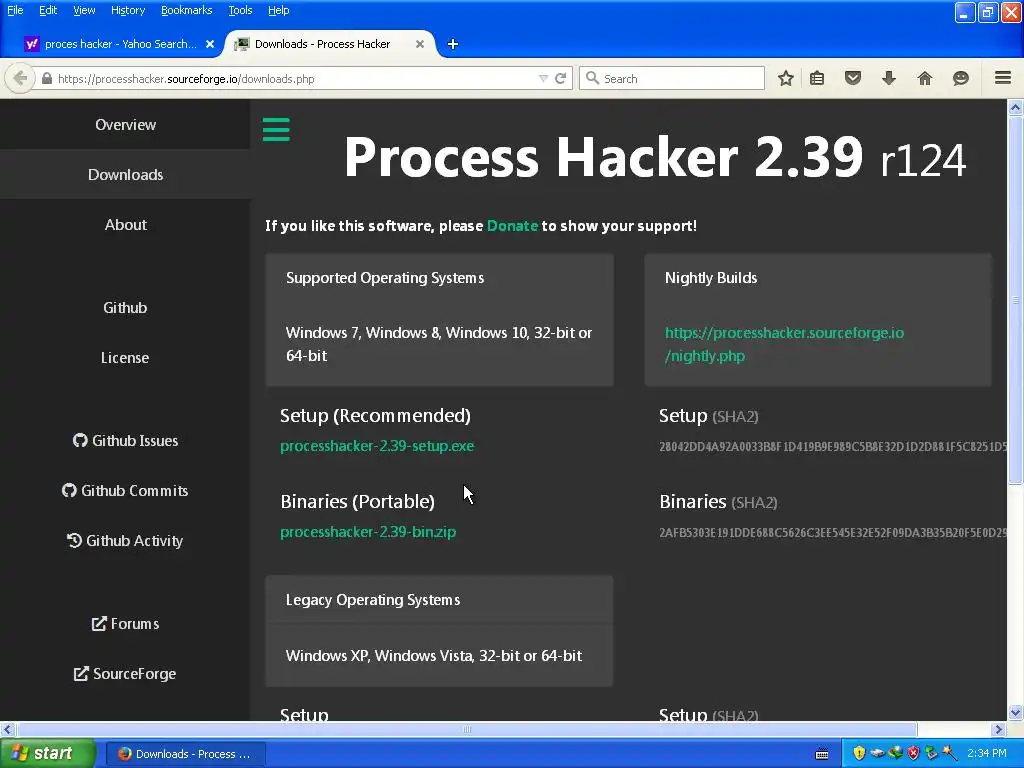Open the bookmarks list icon
The image size is (1024, 768).
pos(817,78)
